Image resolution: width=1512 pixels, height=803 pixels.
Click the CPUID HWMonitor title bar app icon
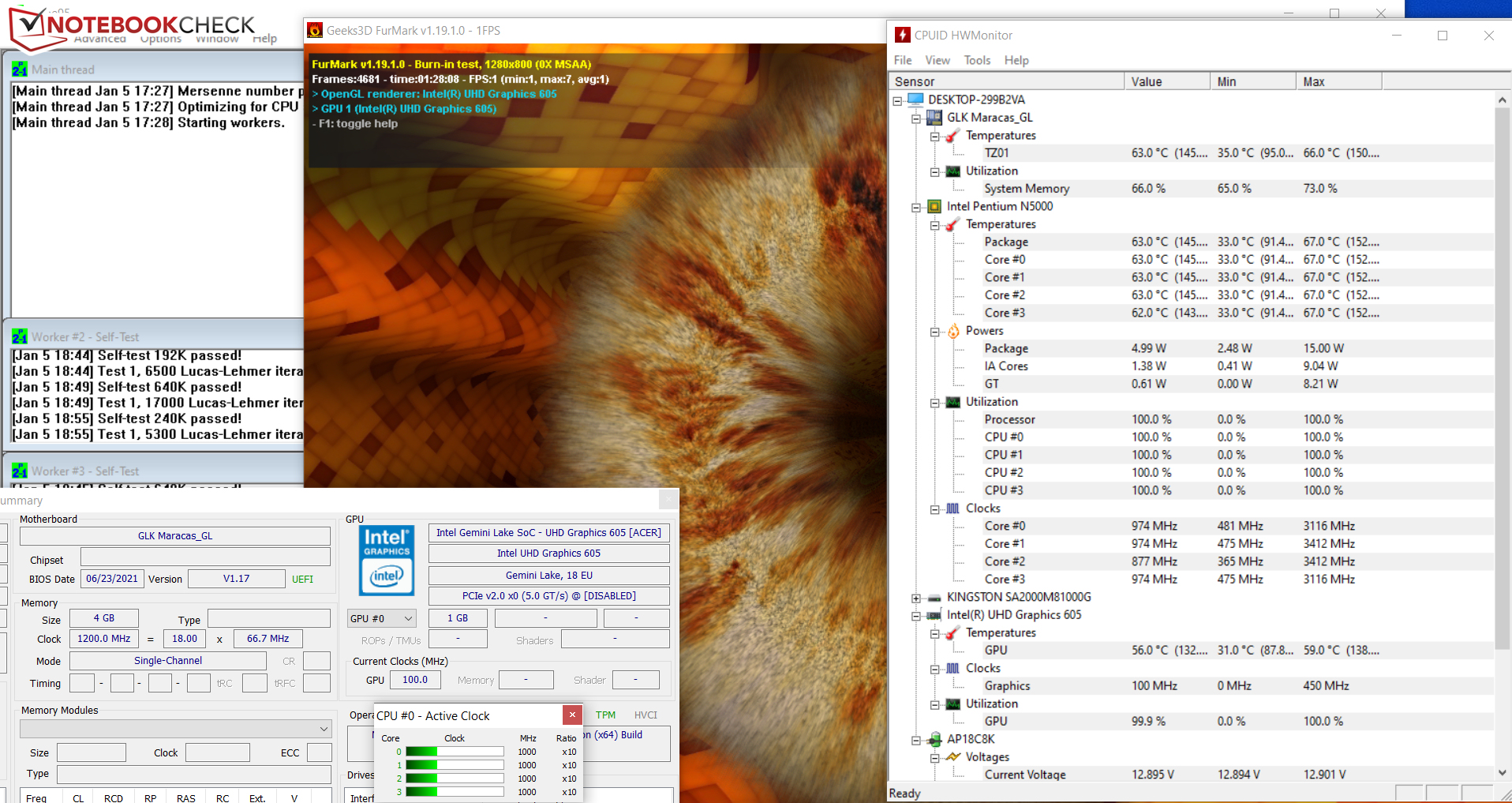click(x=903, y=35)
